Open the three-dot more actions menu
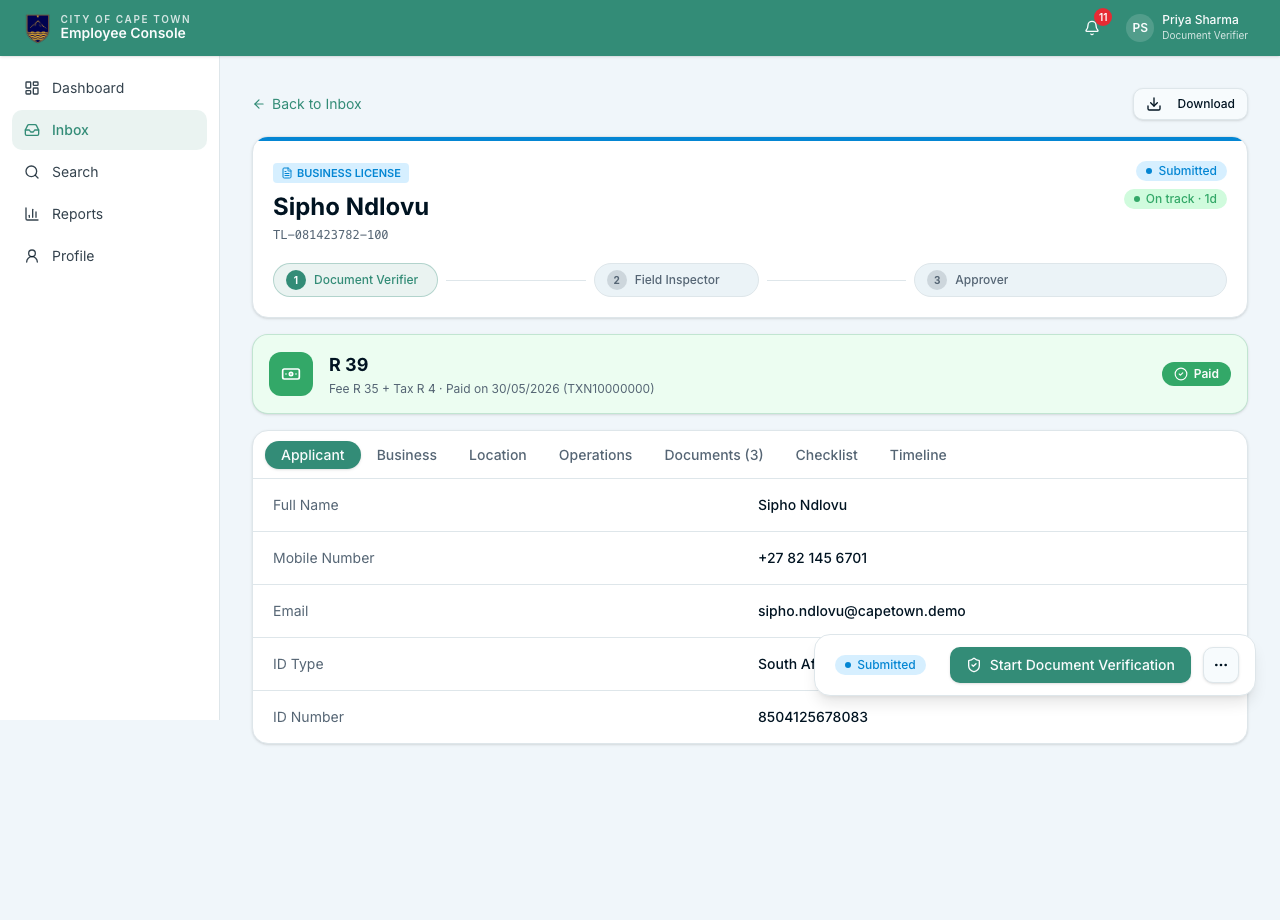This screenshot has height=920, width=1280. click(1221, 665)
